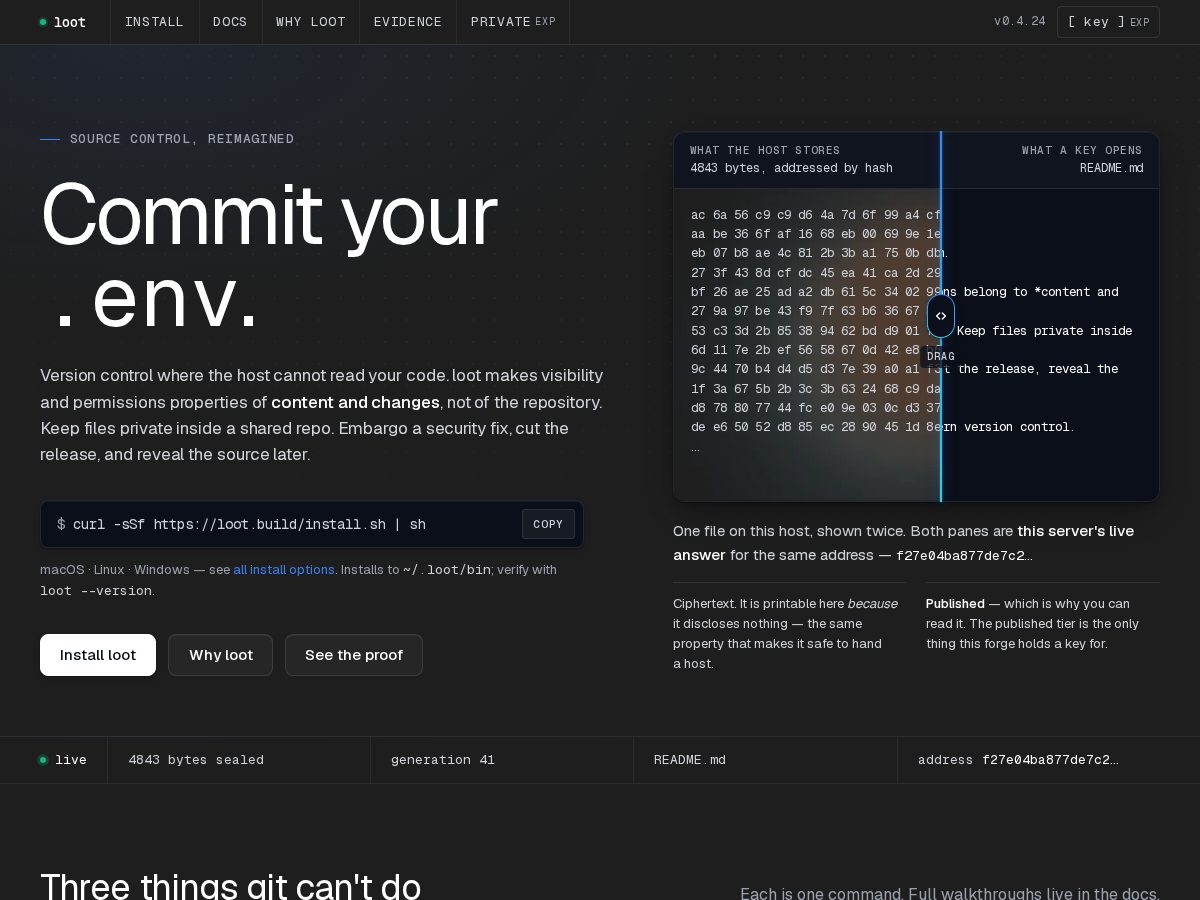This screenshot has width=1200, height=900.
Task: Open the PRIVATE EXP nav item
Action: click(513, 22)
